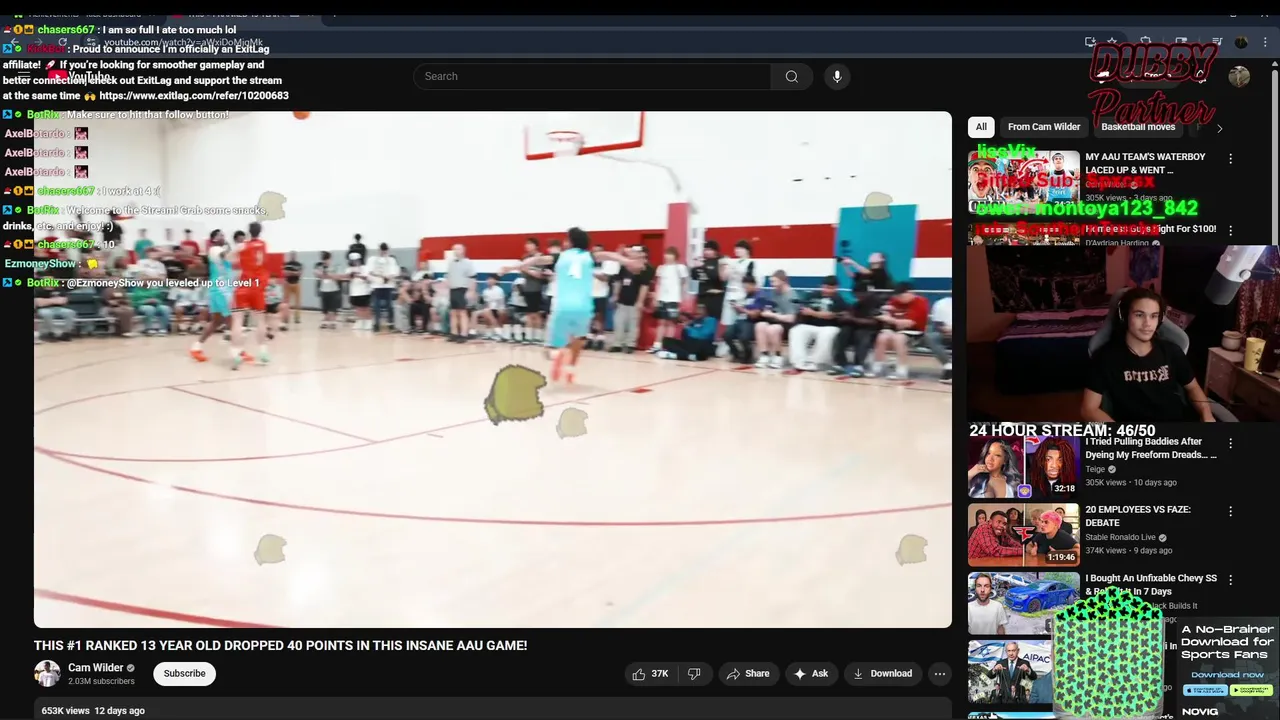Open the AIPAC video thumbnail
Viewport: 1280px width, 720px height.
(1012, 671)
